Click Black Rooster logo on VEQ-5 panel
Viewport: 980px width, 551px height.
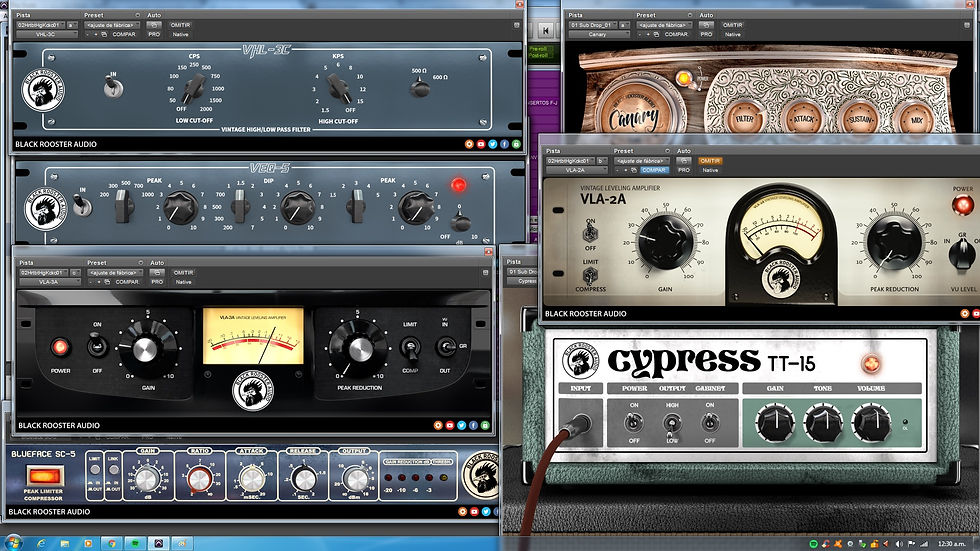click(45, 209)
